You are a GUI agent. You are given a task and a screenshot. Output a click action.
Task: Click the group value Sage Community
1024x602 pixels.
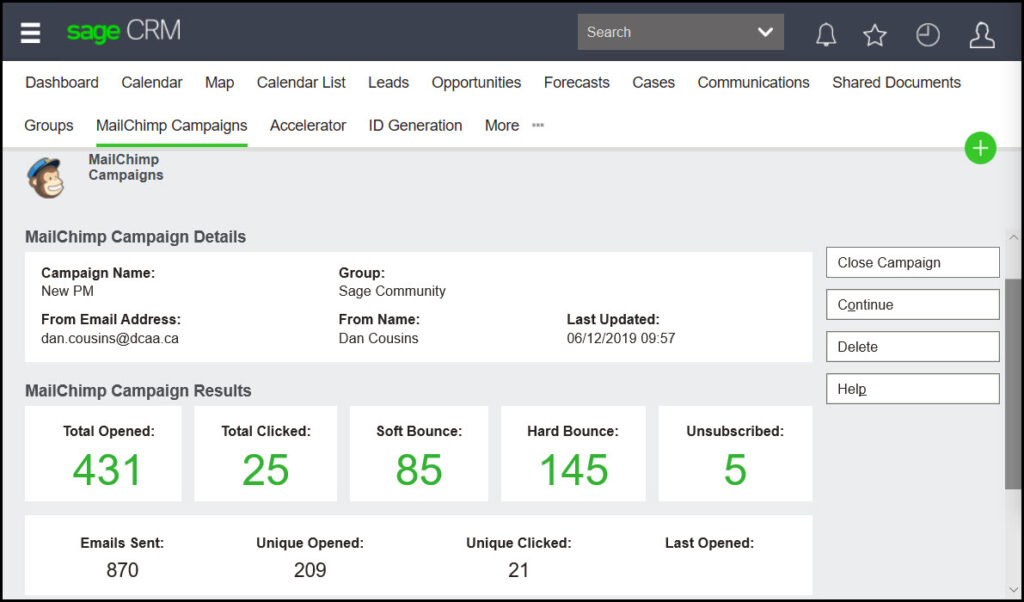point(392,291)
